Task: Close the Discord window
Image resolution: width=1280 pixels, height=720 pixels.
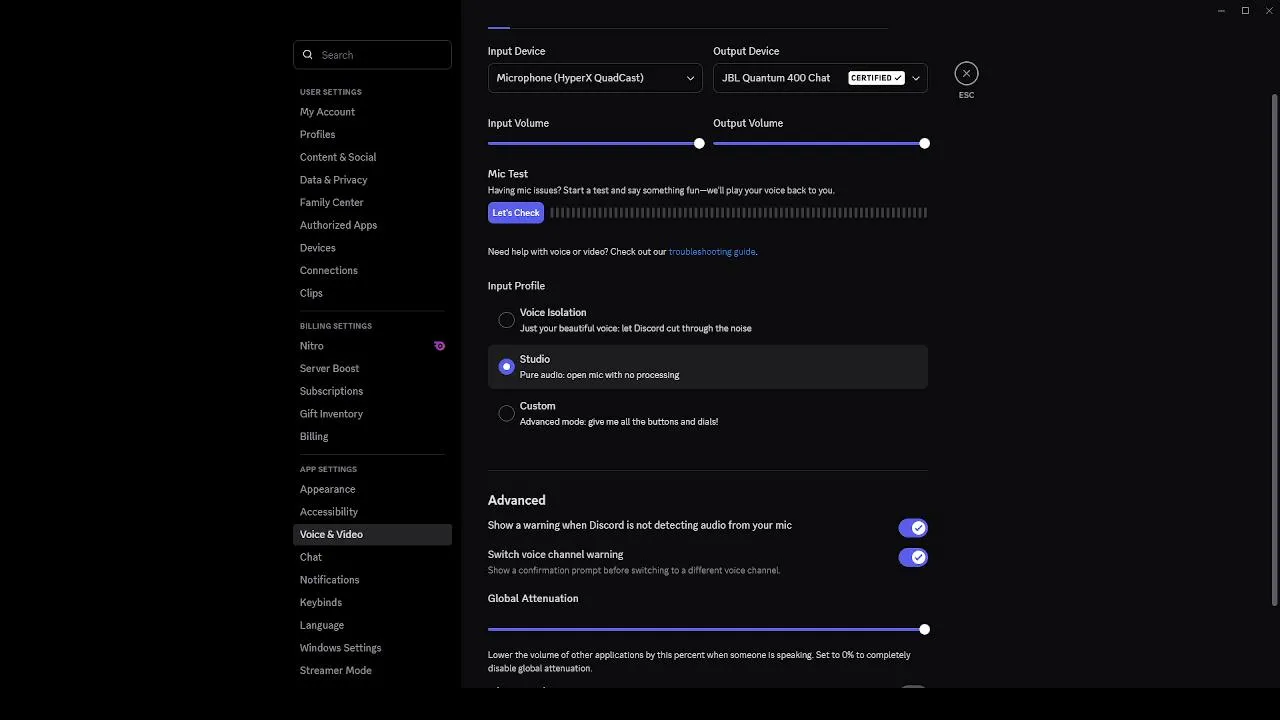Action: (x=1269, y=11)
